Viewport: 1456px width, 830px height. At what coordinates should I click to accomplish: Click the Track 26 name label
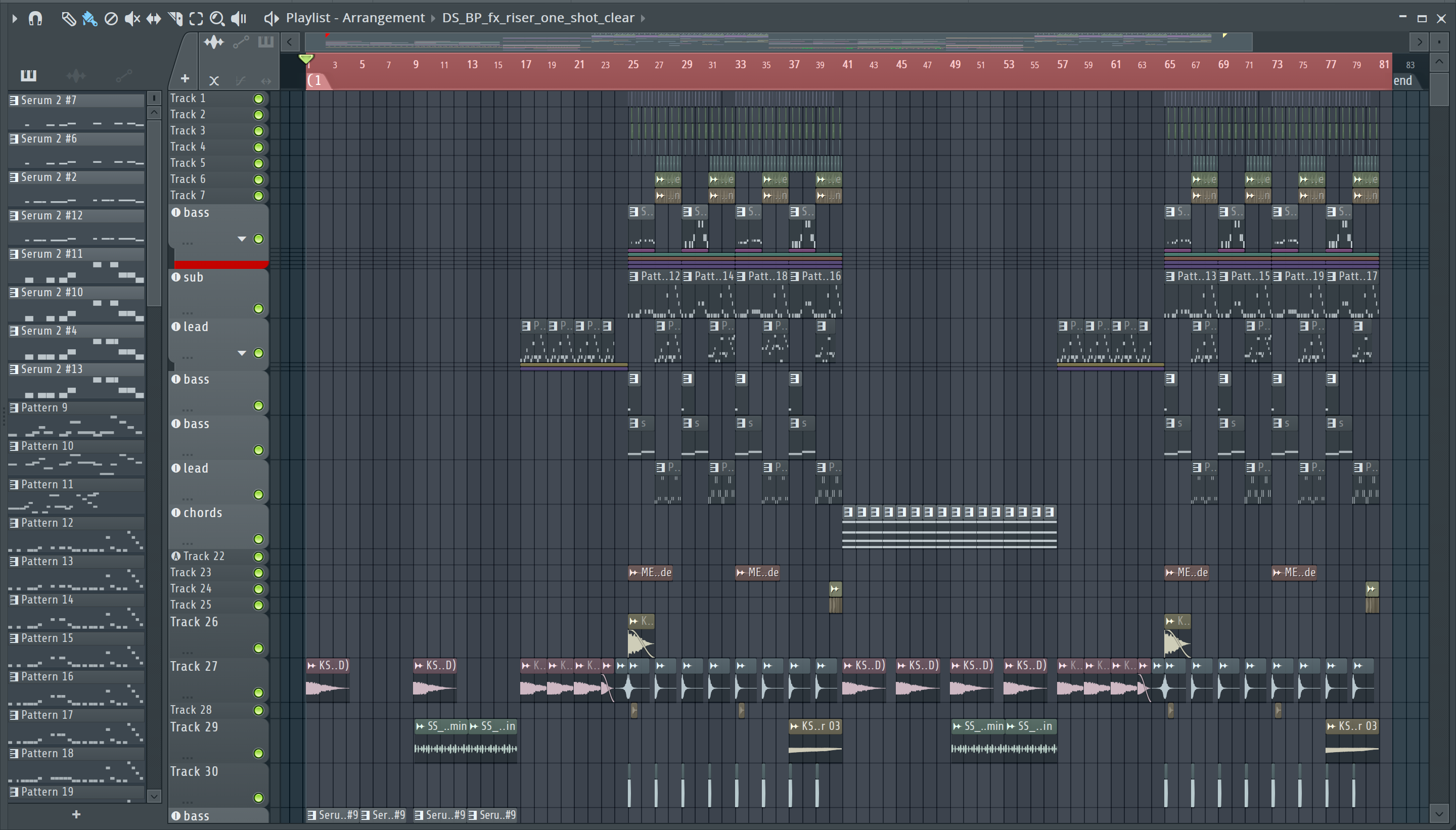(194, 622)
